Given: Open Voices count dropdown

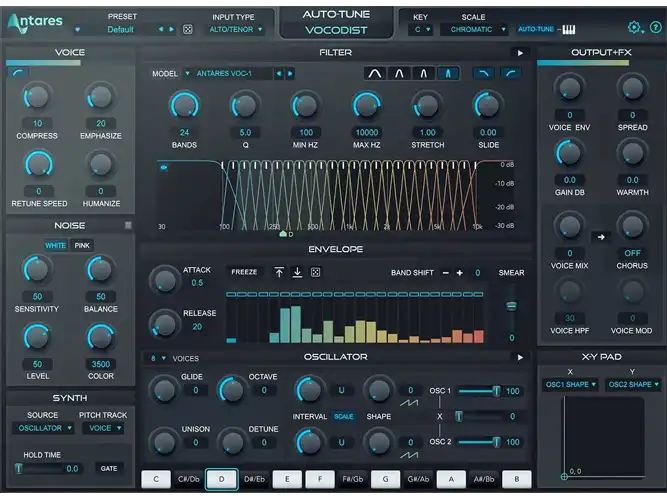Looking at the screenshot, I should click(x=158, y=358).
